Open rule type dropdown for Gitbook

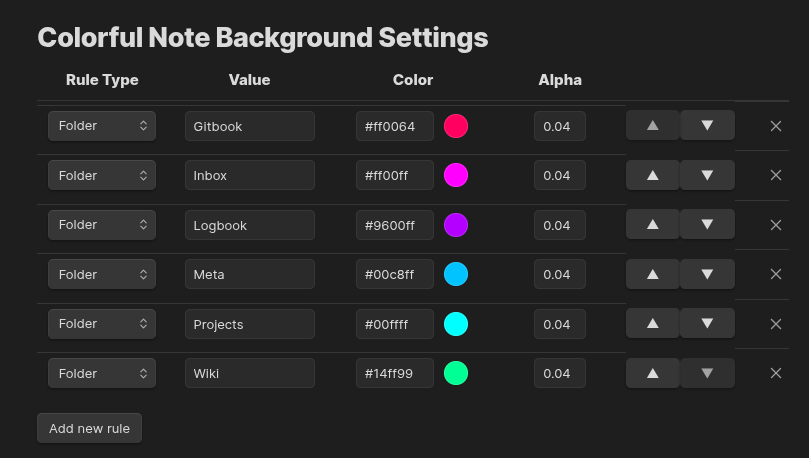point(102,126)
